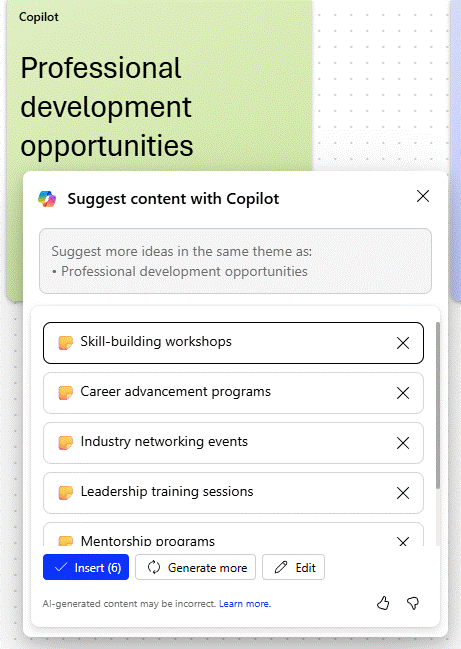The height and width of the screenshot is (649, 461).
Task: Remove the Skill-building workshops suggestion
Action: click(x=403, y=343)
